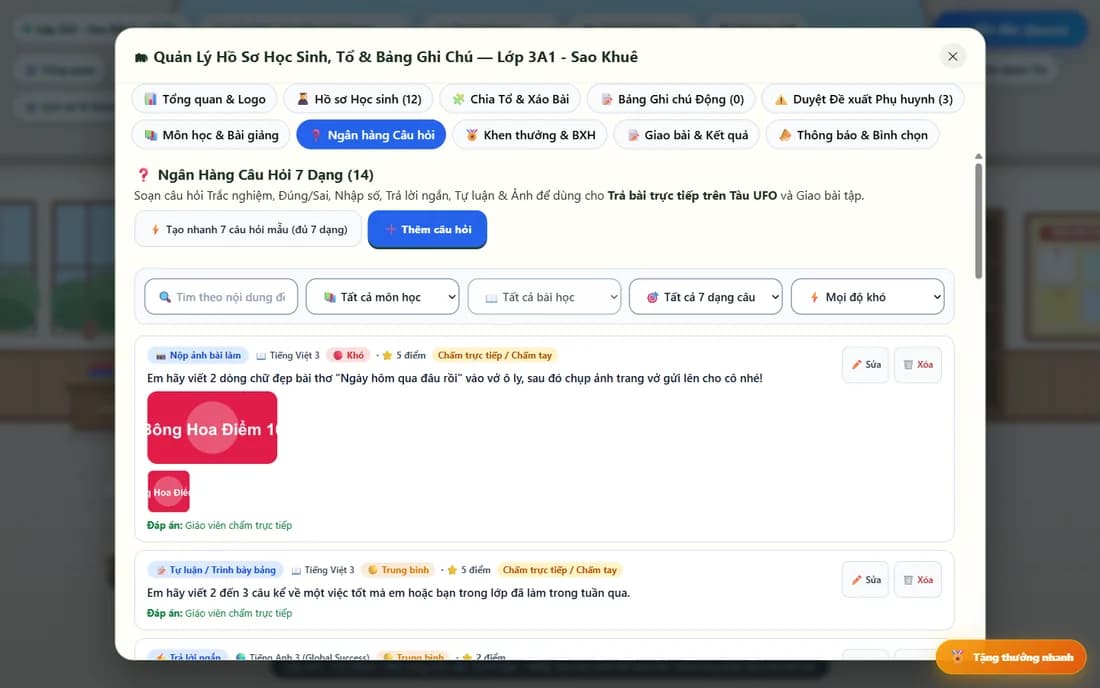The height and width of the screenshot is (688, 1100).
Task: Select the Giao bài & Kết quả tab
Action: pos(687,135)
